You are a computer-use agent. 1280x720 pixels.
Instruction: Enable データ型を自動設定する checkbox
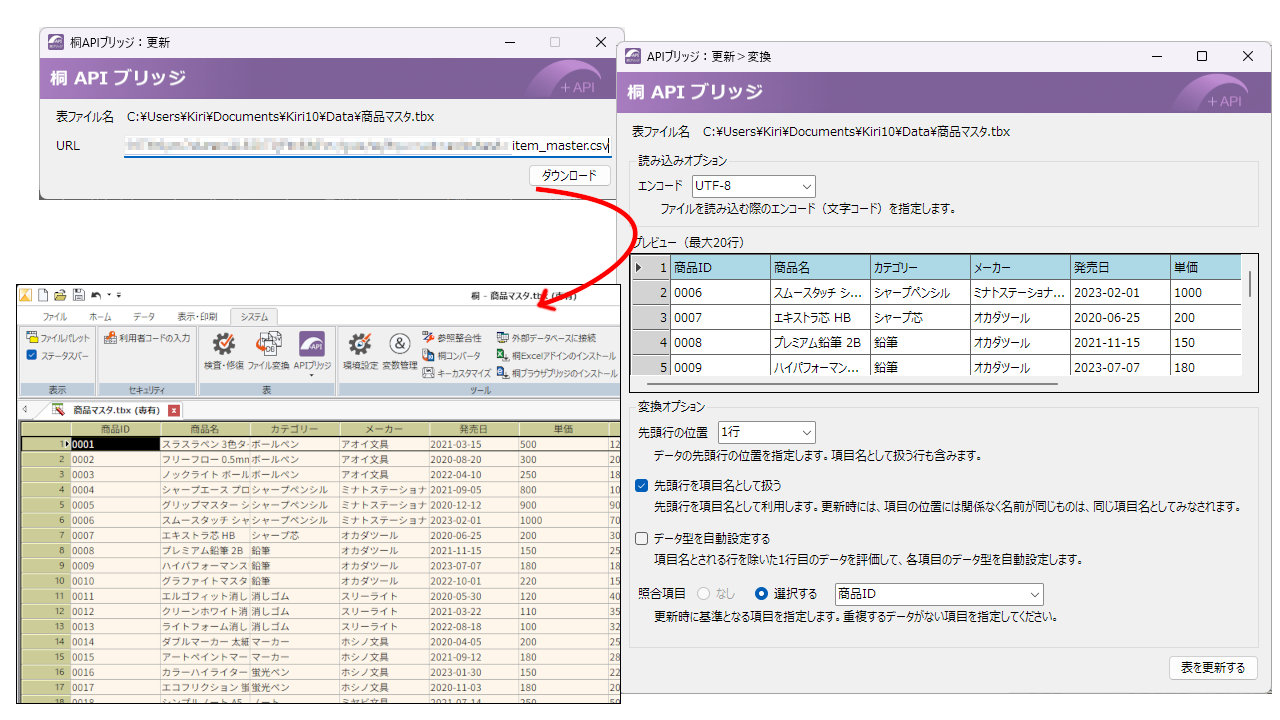(x=642, y=539)
